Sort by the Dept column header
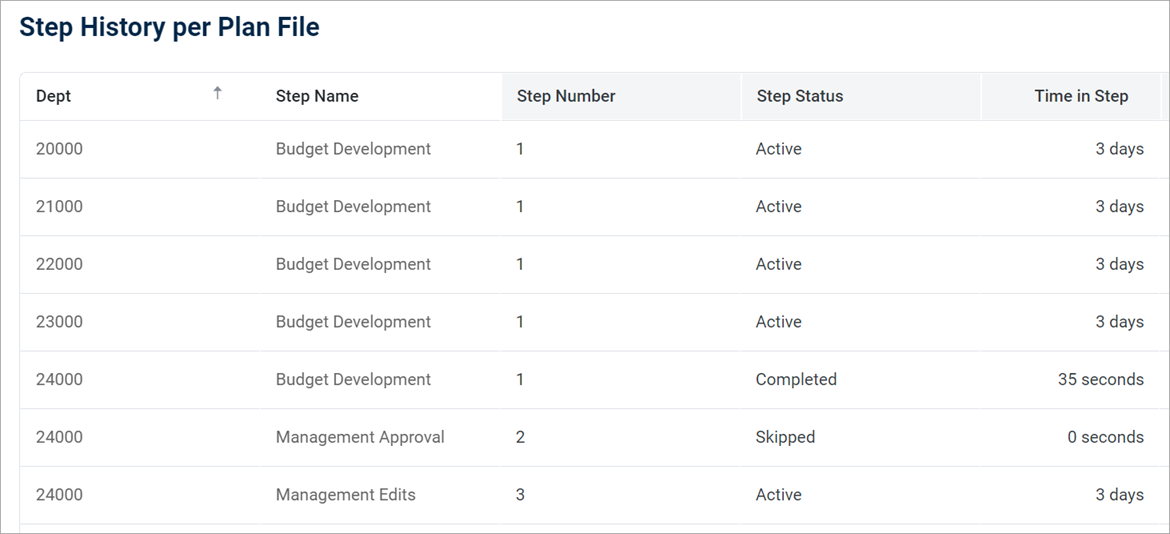 pos(54,97)
